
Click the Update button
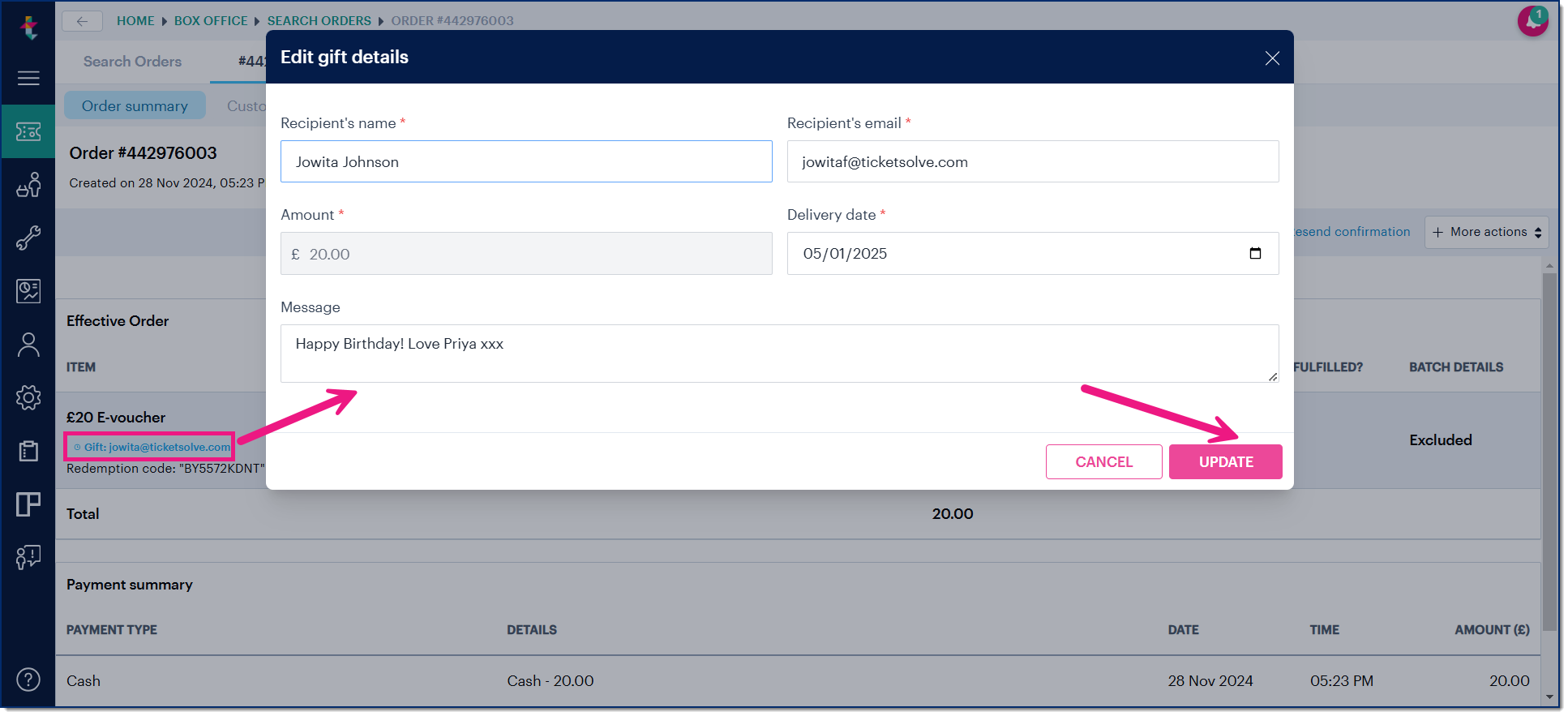(1225, 461)
